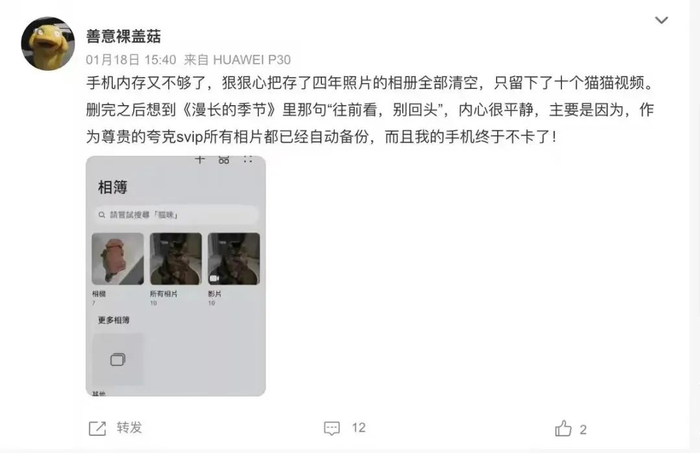Expand the post options chevron
This screenshot has width=700, height=453.
click(661, 20)
